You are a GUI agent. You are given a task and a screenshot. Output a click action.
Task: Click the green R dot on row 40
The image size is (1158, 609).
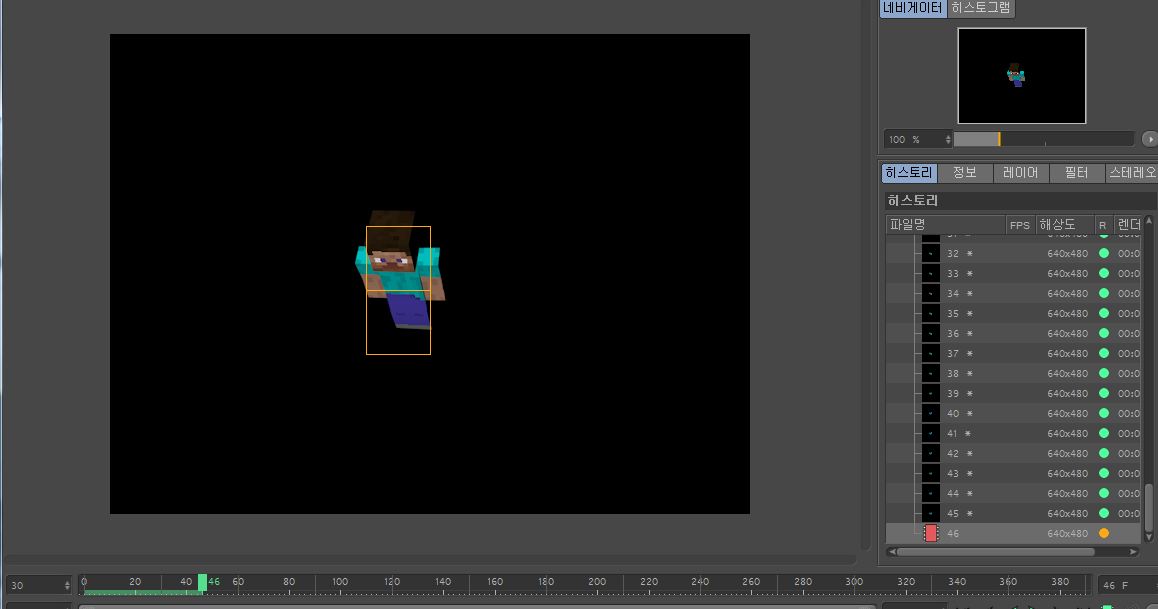coord(1103,413)
